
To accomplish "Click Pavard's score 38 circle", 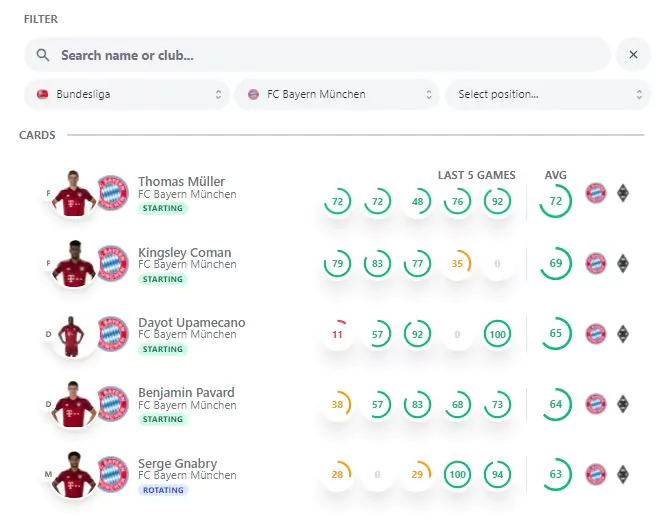I will click(338, 404).
